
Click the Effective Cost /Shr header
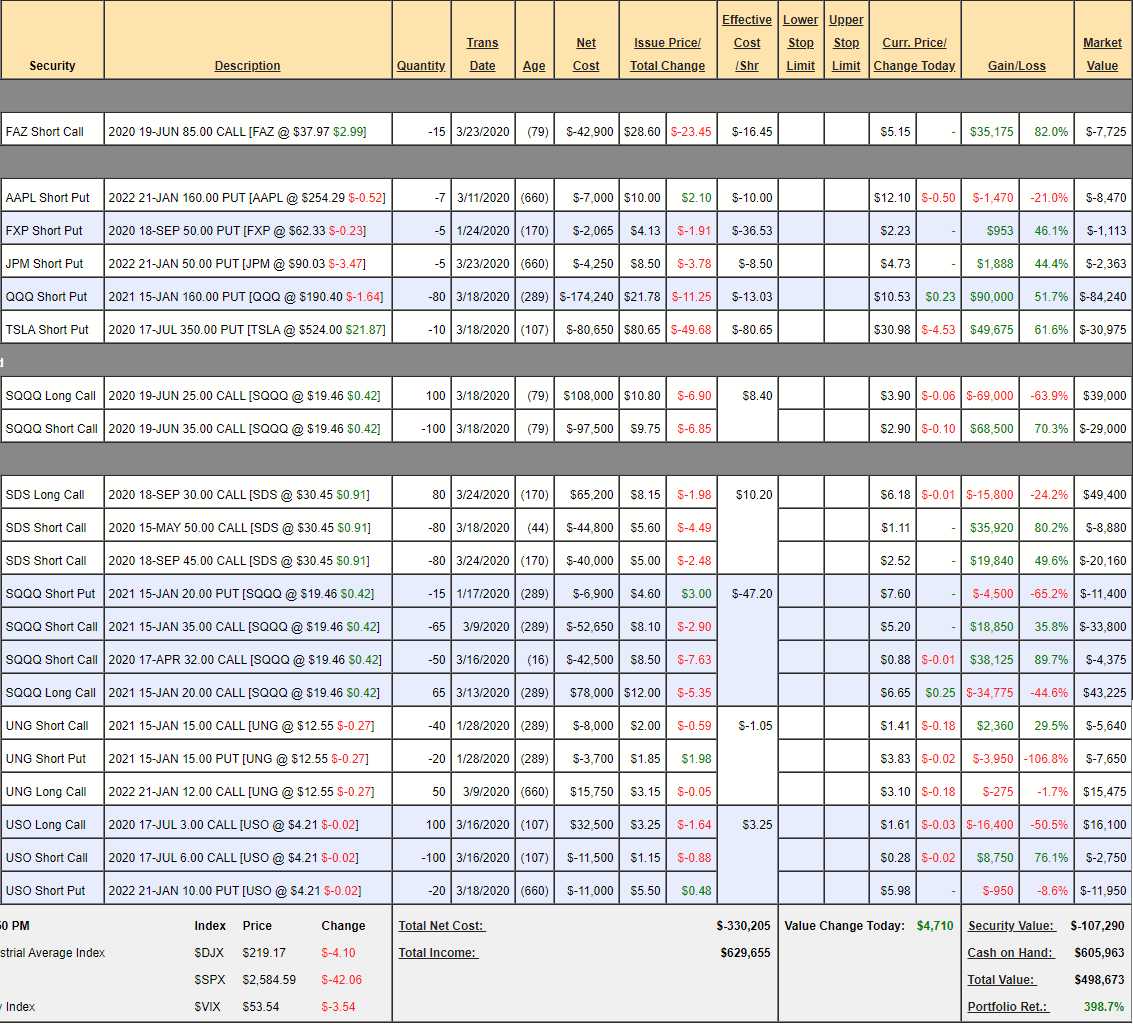coord(747,43)
